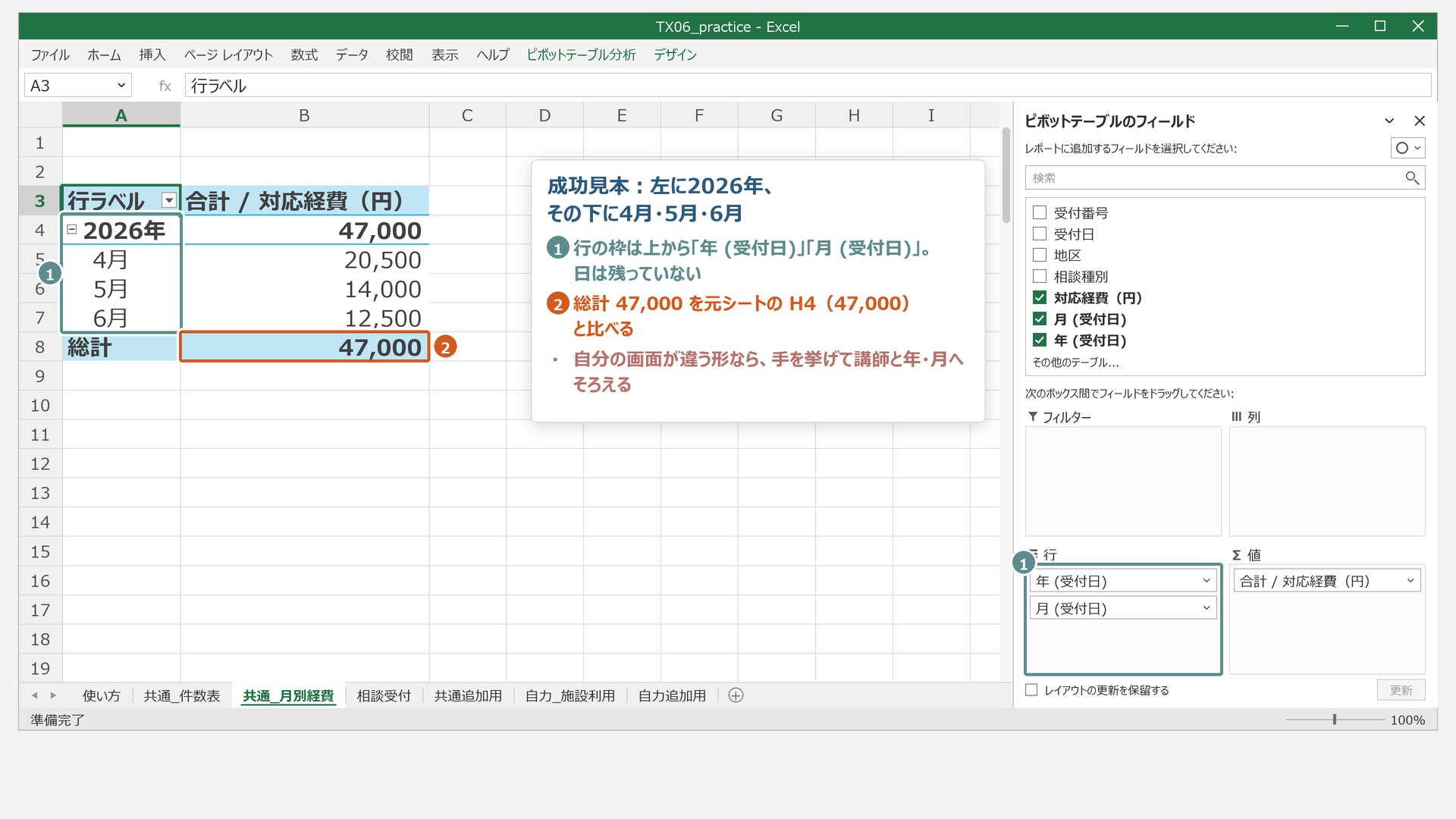Switch to the 自力_施設利用 sheet tab
Image resolution: width=1456 pixels, height=819 pixels.
570,695
